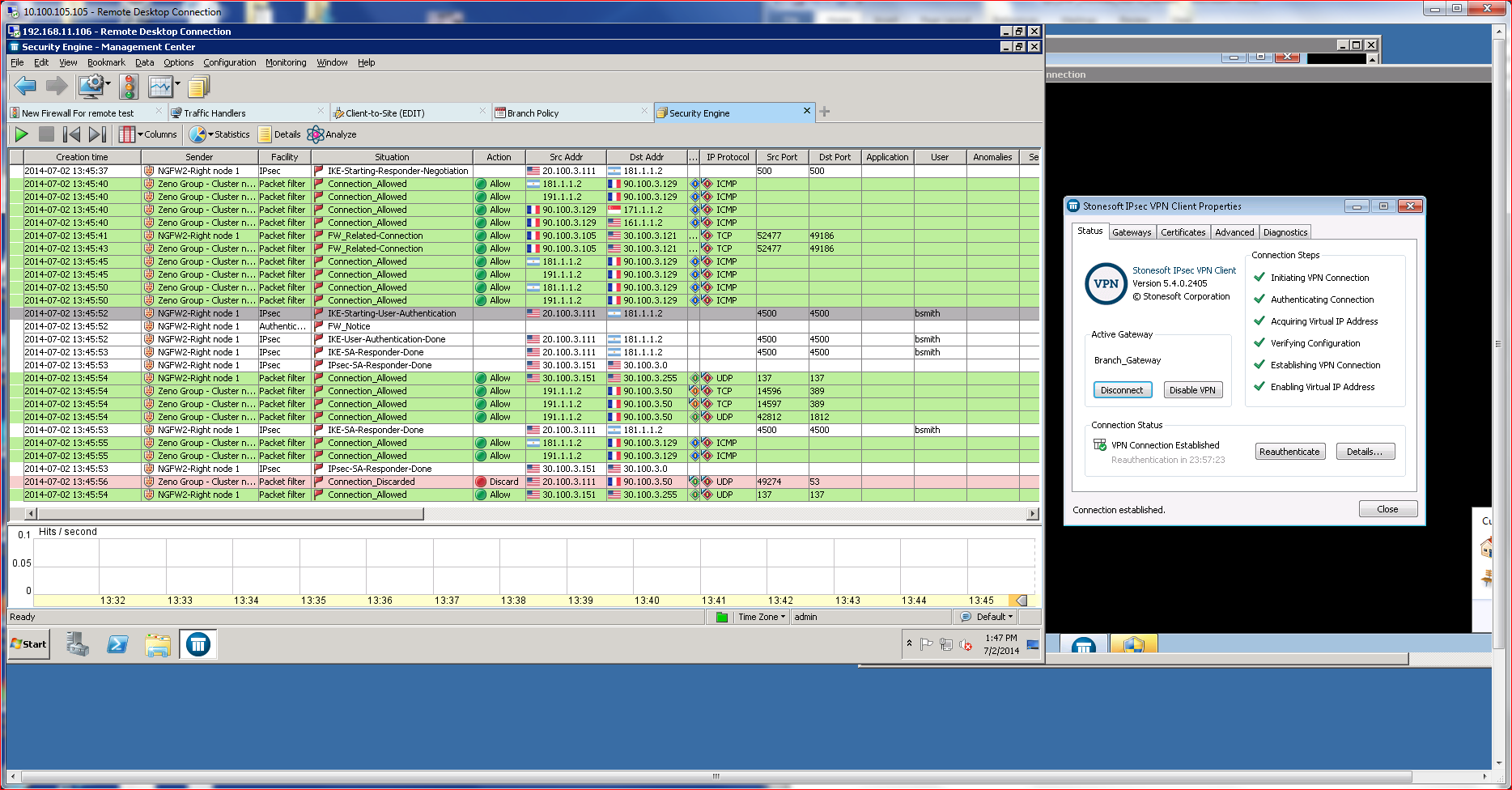Click the muted volume tray icon
1512x790 pixels.
(x=965, y=644)
